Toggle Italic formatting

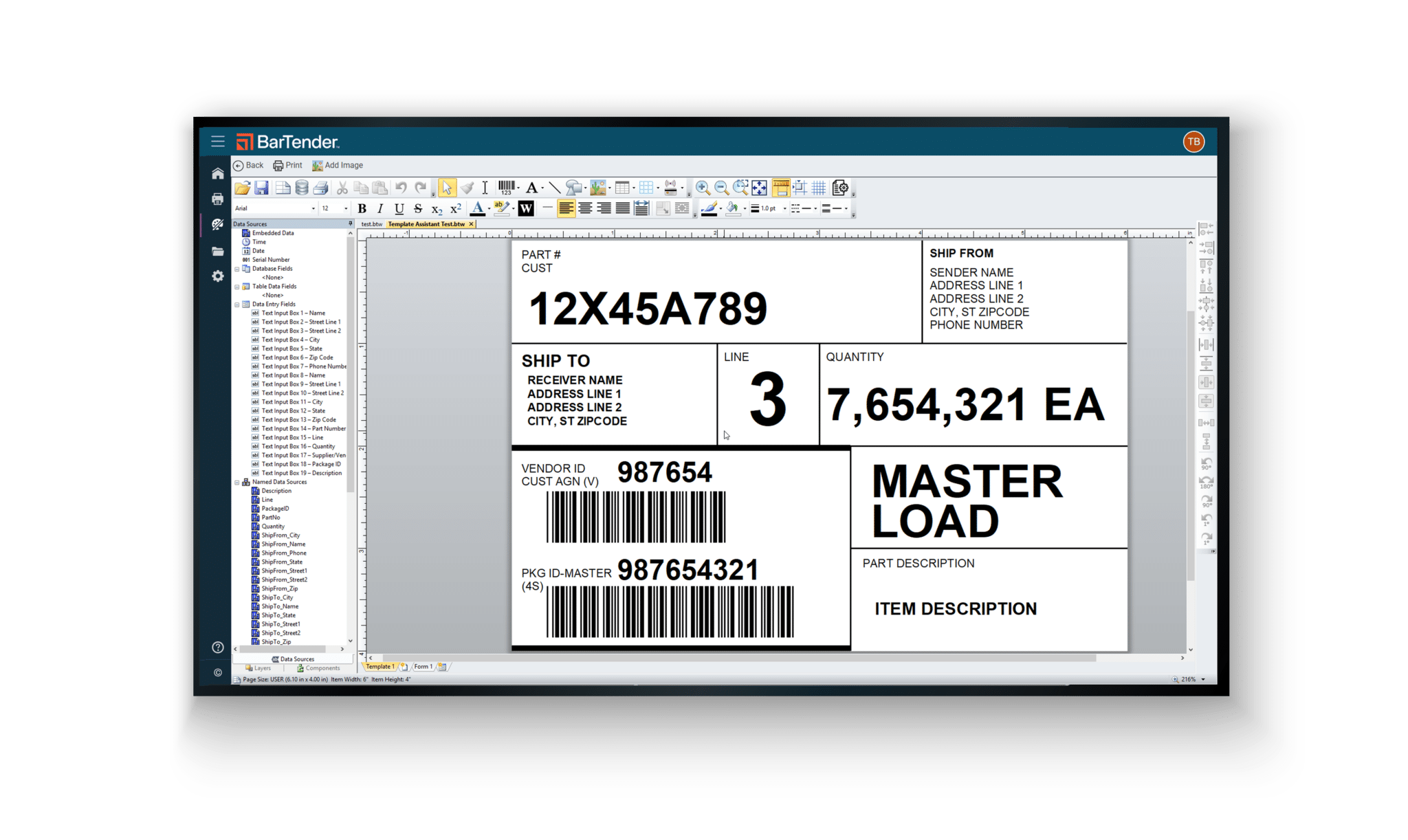pos(380,208)
